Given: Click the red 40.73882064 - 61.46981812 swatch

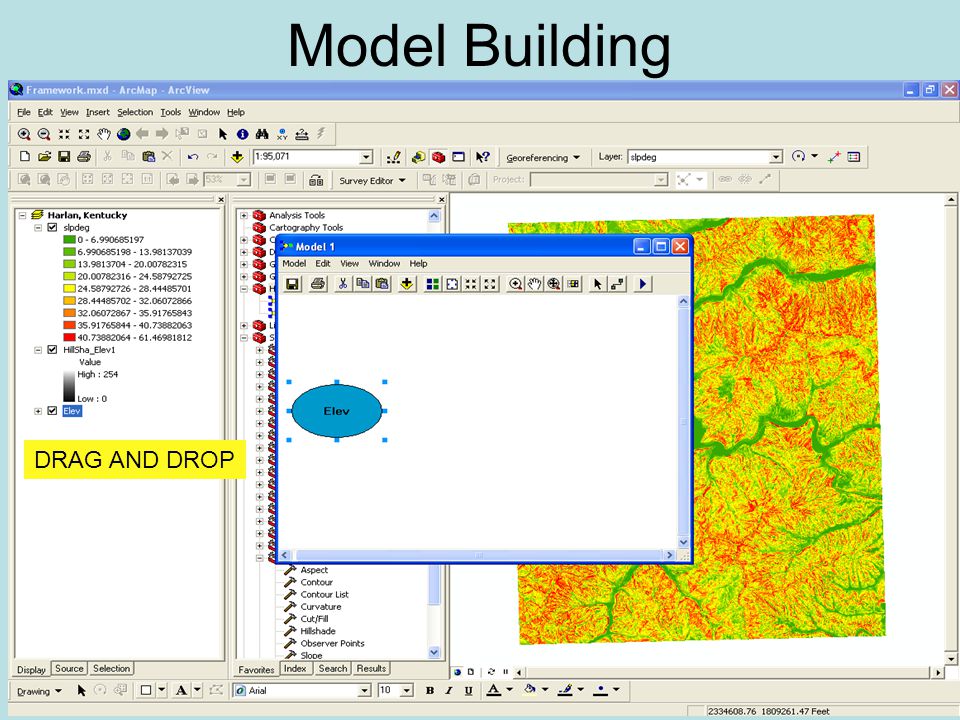Looking at the screenshot, I should [69, 337].
